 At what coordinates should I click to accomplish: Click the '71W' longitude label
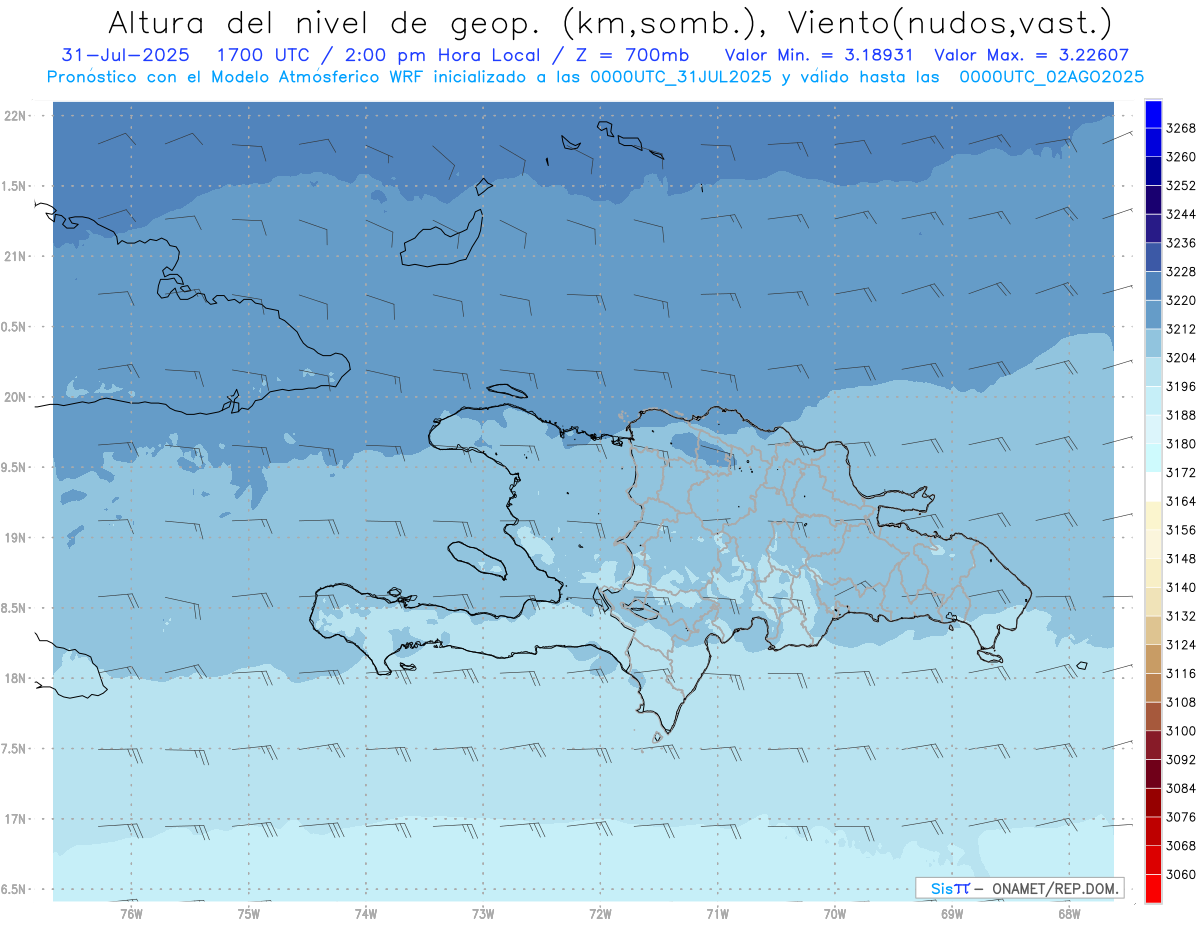pyautogui.click(x=717, y=913)
